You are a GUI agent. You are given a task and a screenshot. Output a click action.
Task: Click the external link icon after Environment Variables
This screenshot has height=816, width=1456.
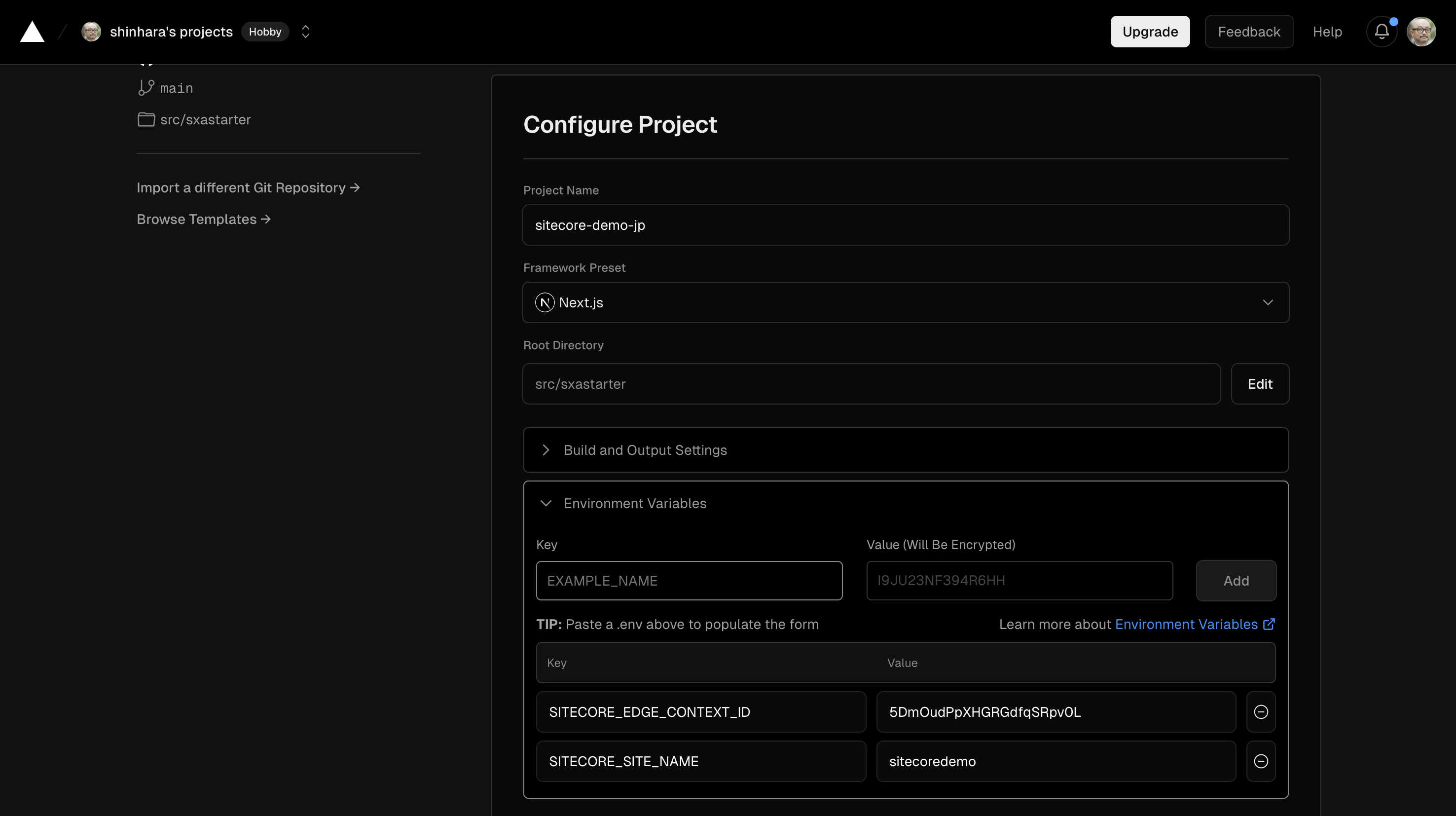coord(1269,624)
